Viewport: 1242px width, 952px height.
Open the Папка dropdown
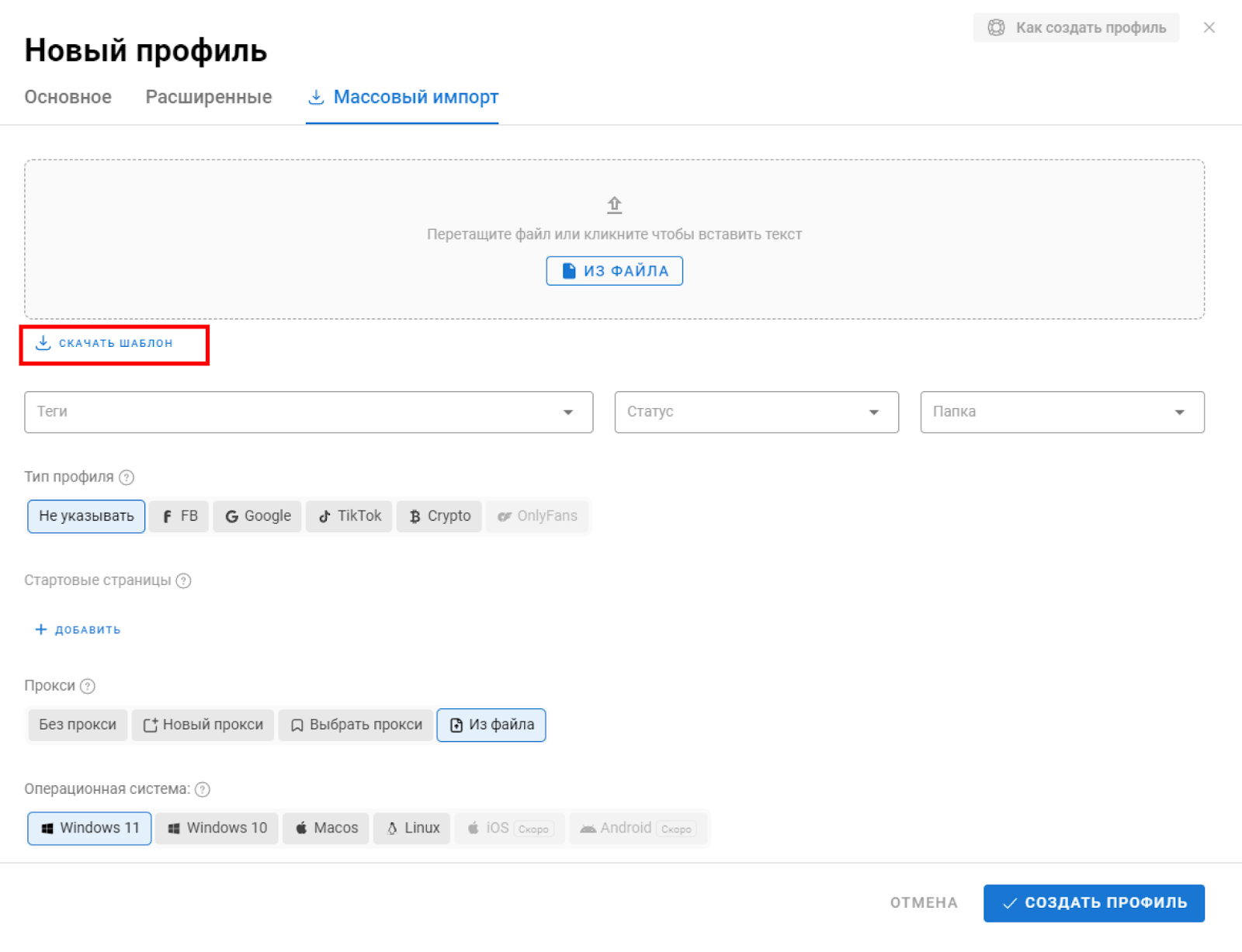(x=1062, y=412)
